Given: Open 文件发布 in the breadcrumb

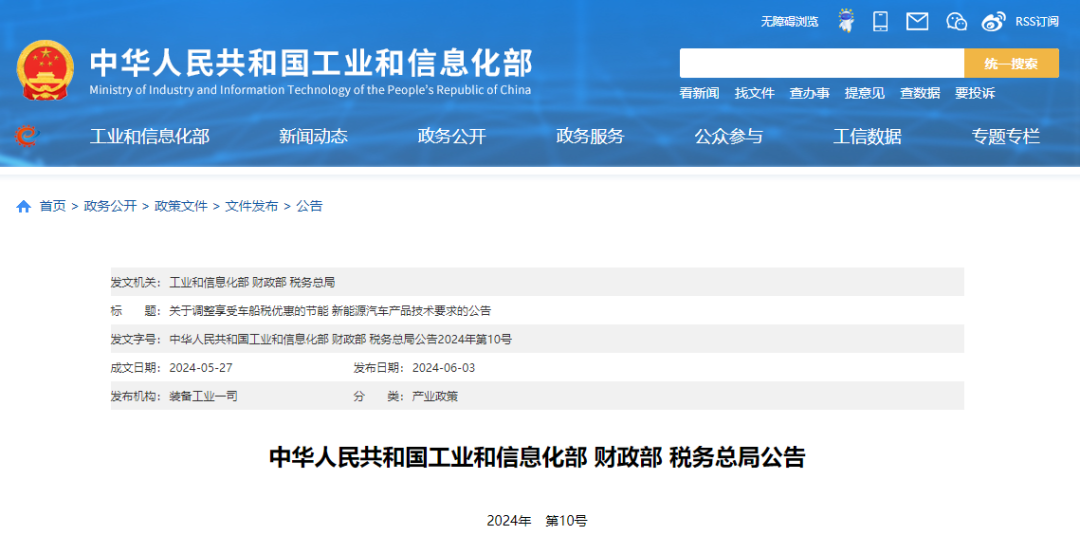Looking at the screenshot, I should coord(251,206).
